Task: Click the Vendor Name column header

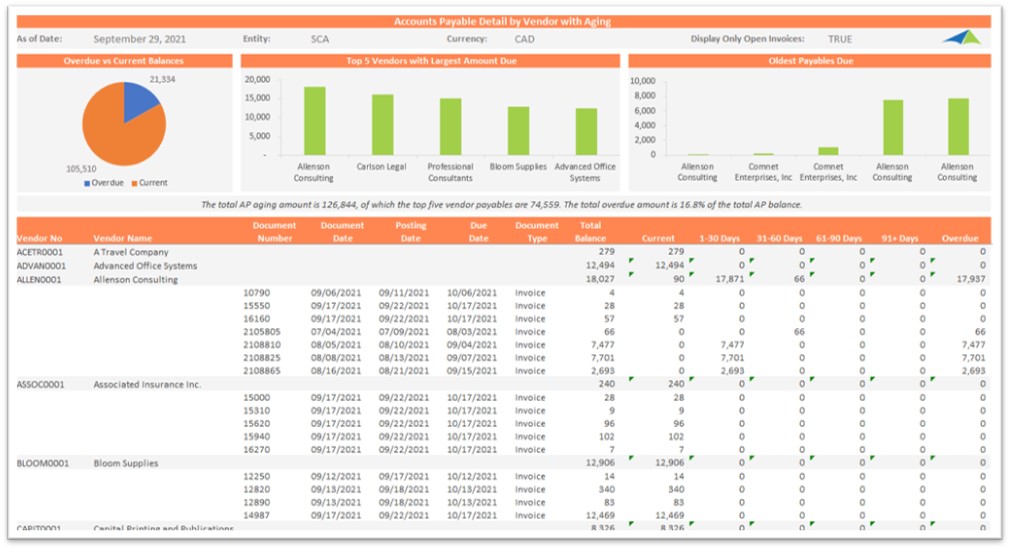Action: pos(123,239)
